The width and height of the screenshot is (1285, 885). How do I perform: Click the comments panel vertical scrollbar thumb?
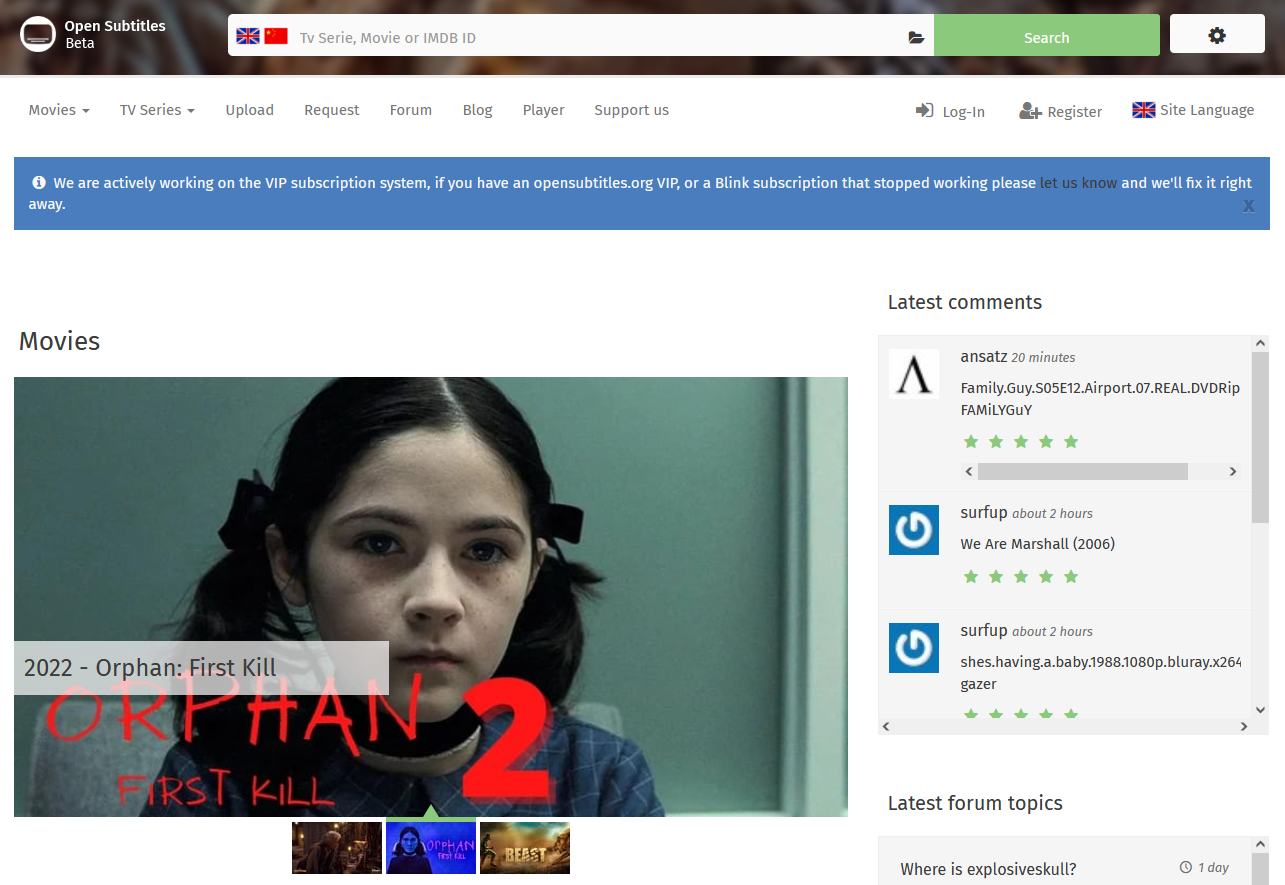(1260, 437)
